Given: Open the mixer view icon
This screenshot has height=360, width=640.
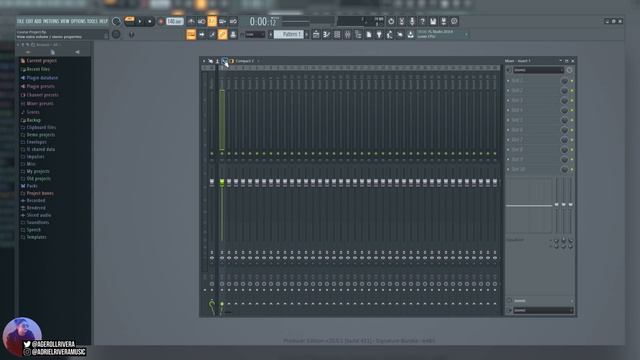Looking at the screenshot, I should tap(348, 35).
